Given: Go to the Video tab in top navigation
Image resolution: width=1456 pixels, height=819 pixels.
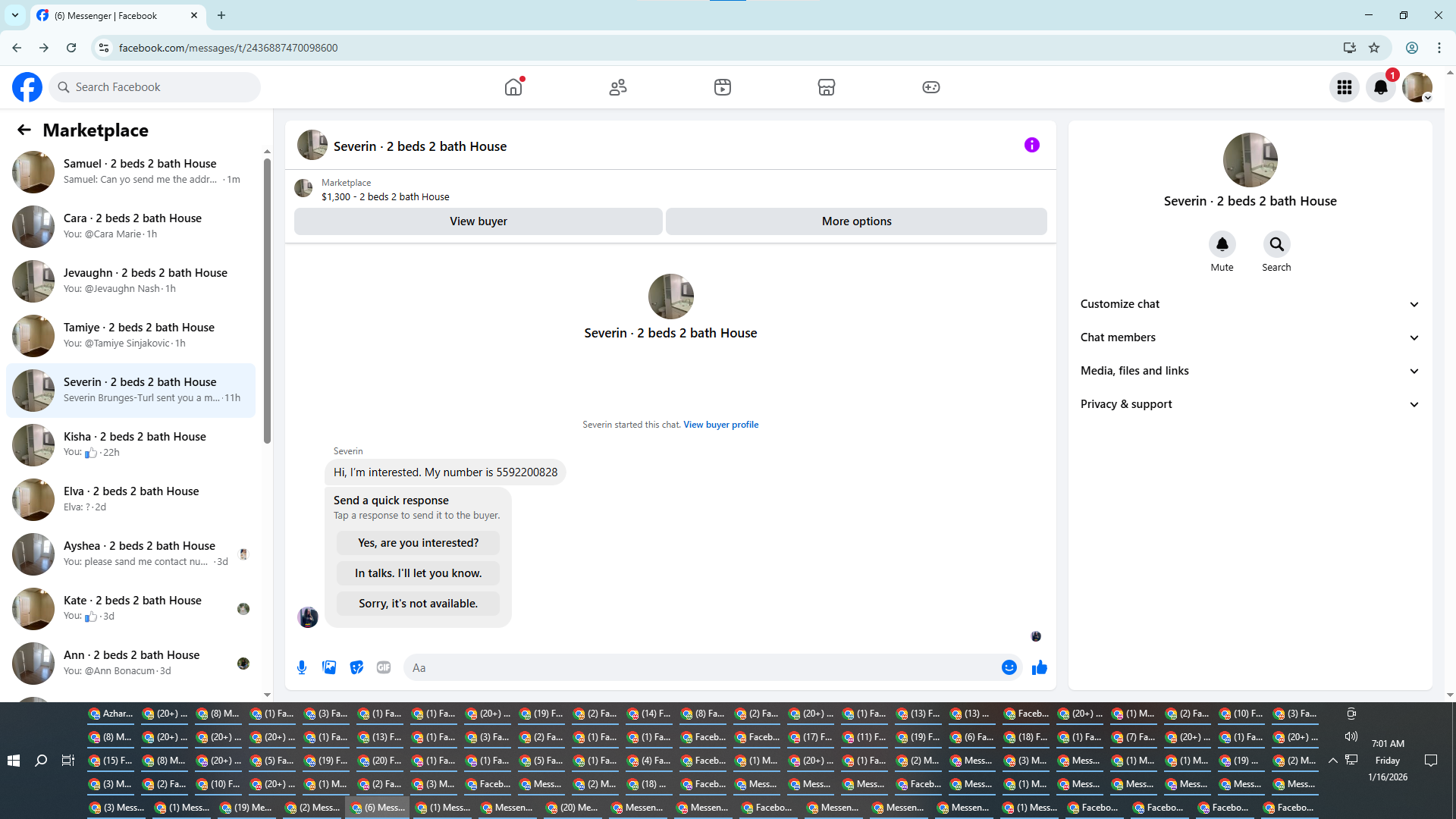Looking at the screenshot, I should tap(722, 87).
